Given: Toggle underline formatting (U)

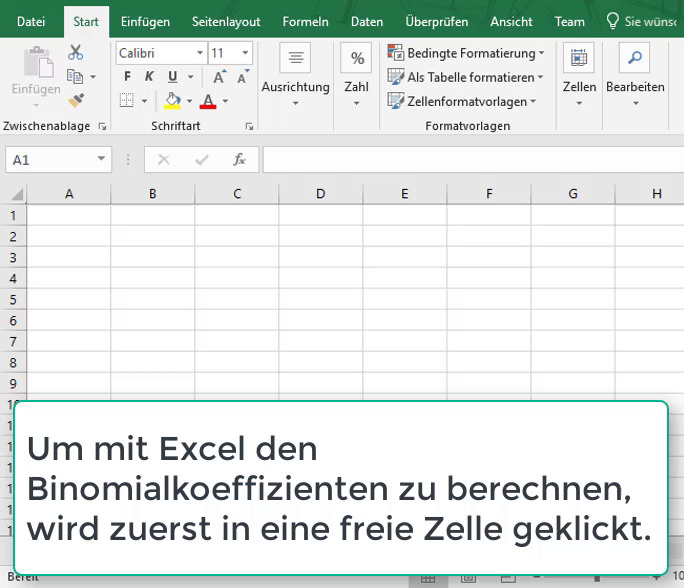Looking at the screenshot, I should coord(173,77).
